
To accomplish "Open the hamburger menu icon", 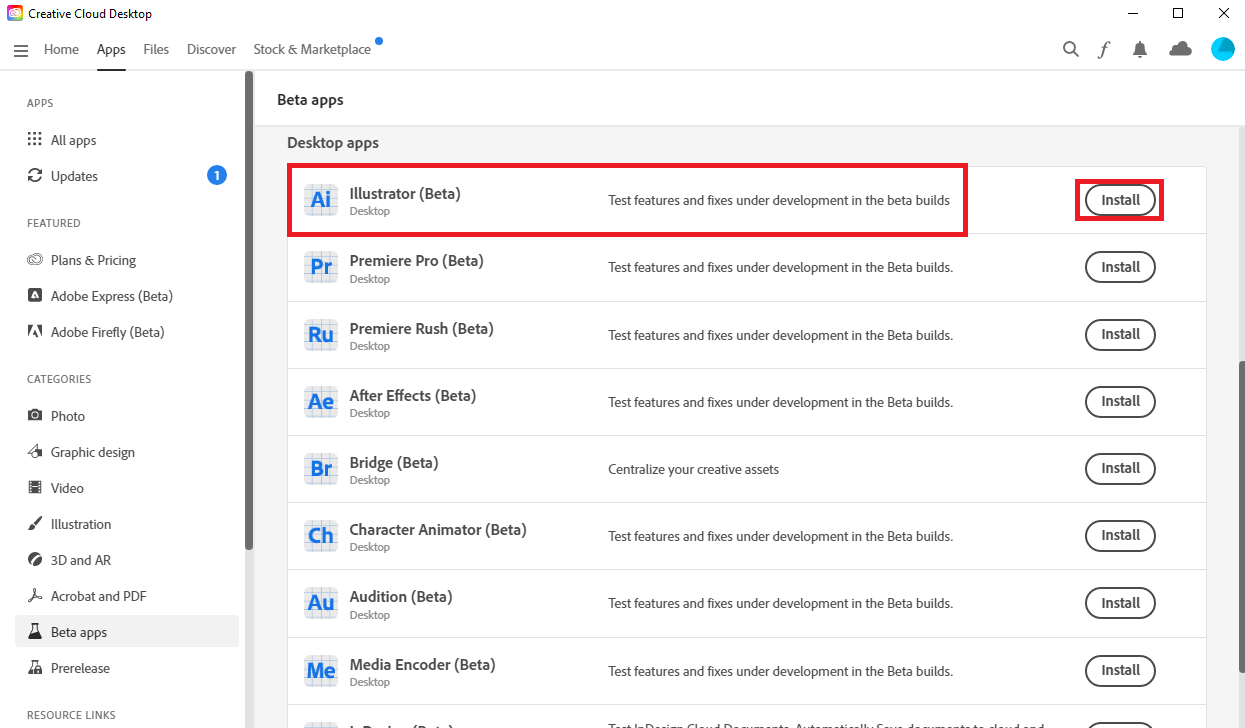I will click(21, 50).
